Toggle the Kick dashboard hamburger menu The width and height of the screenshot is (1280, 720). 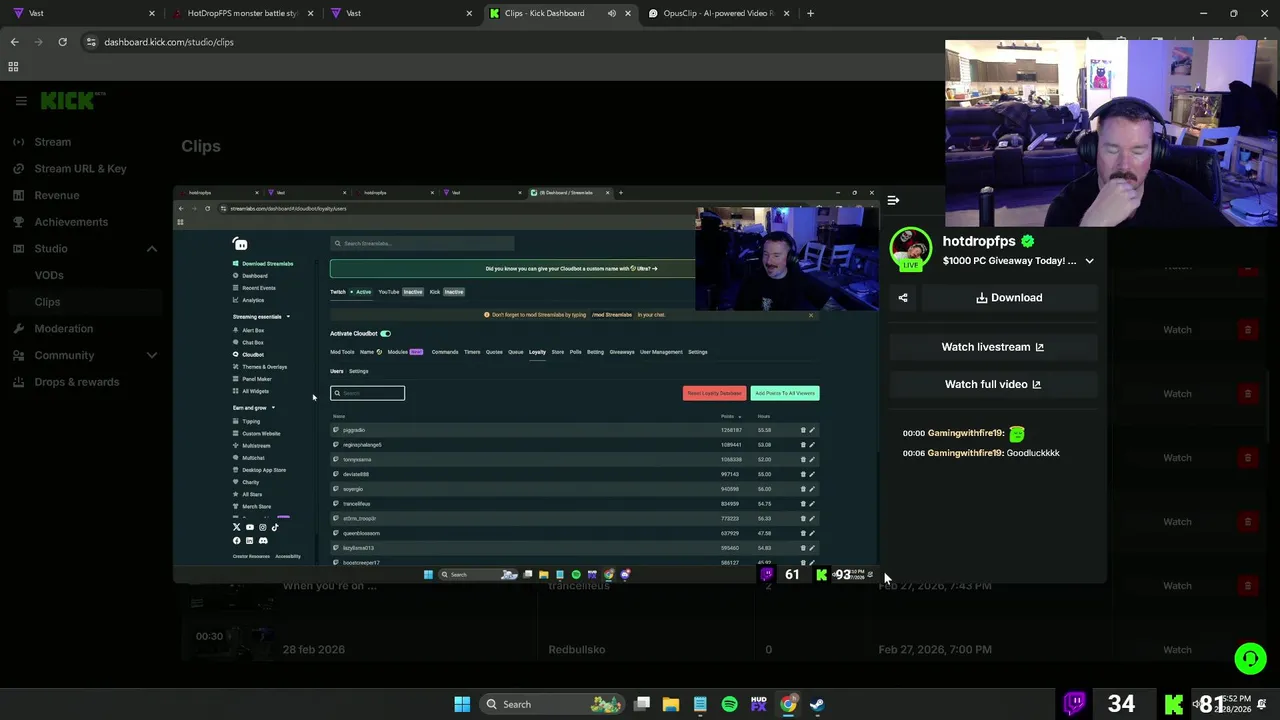click(21, 101)
